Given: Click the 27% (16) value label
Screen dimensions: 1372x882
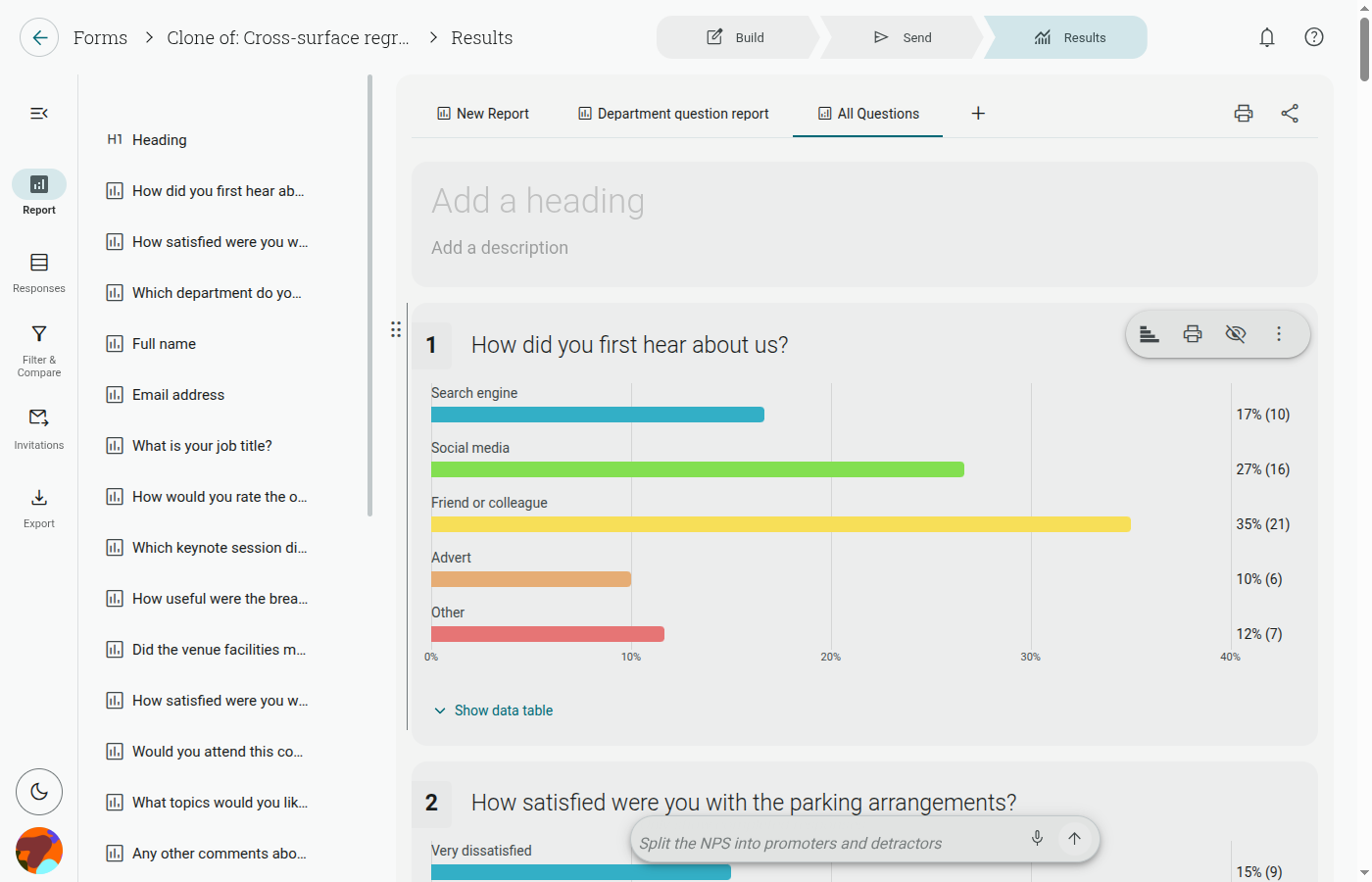Looking at the screenshot, I should [x=1263, y=469].
